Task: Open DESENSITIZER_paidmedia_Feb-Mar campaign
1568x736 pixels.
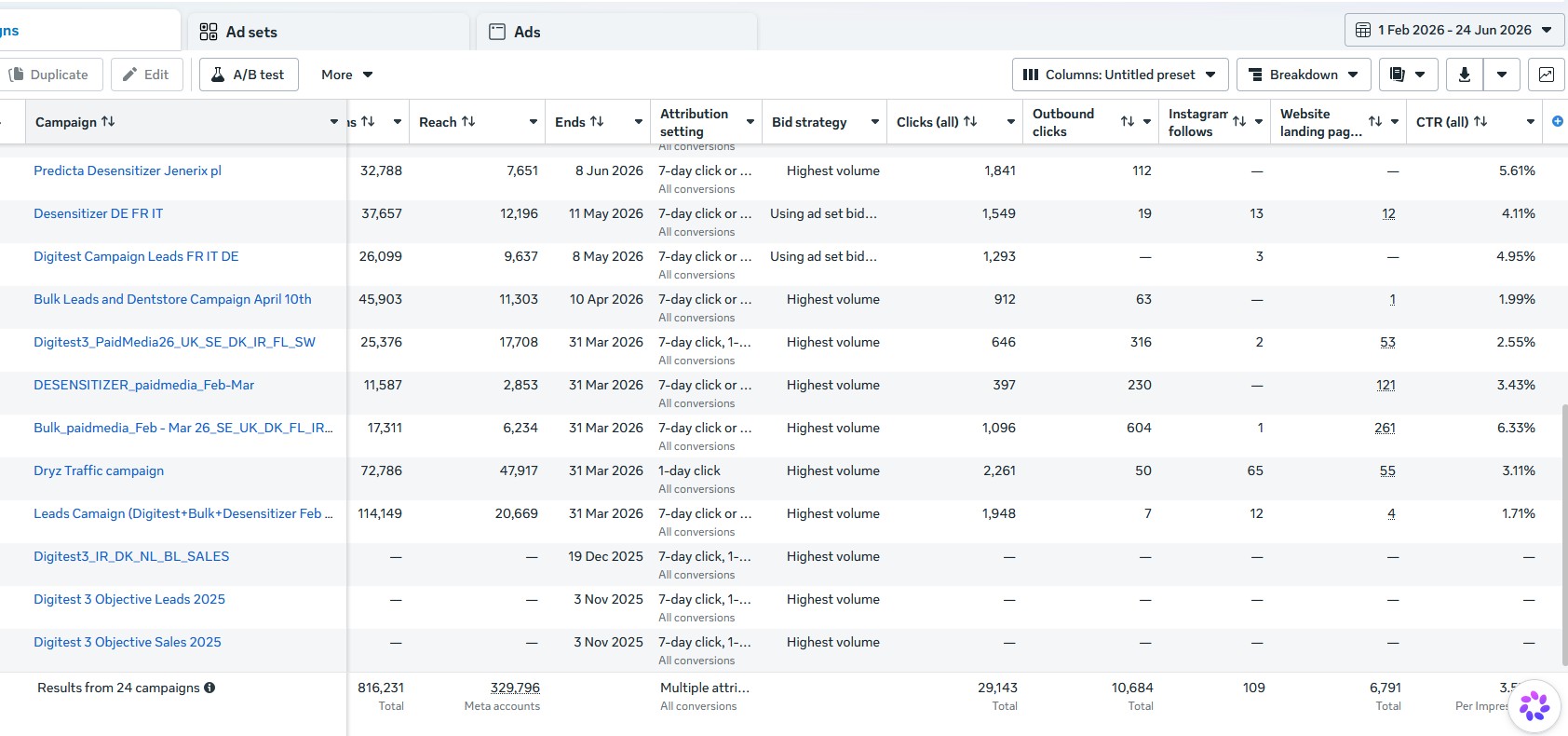Action: [143, 385]
